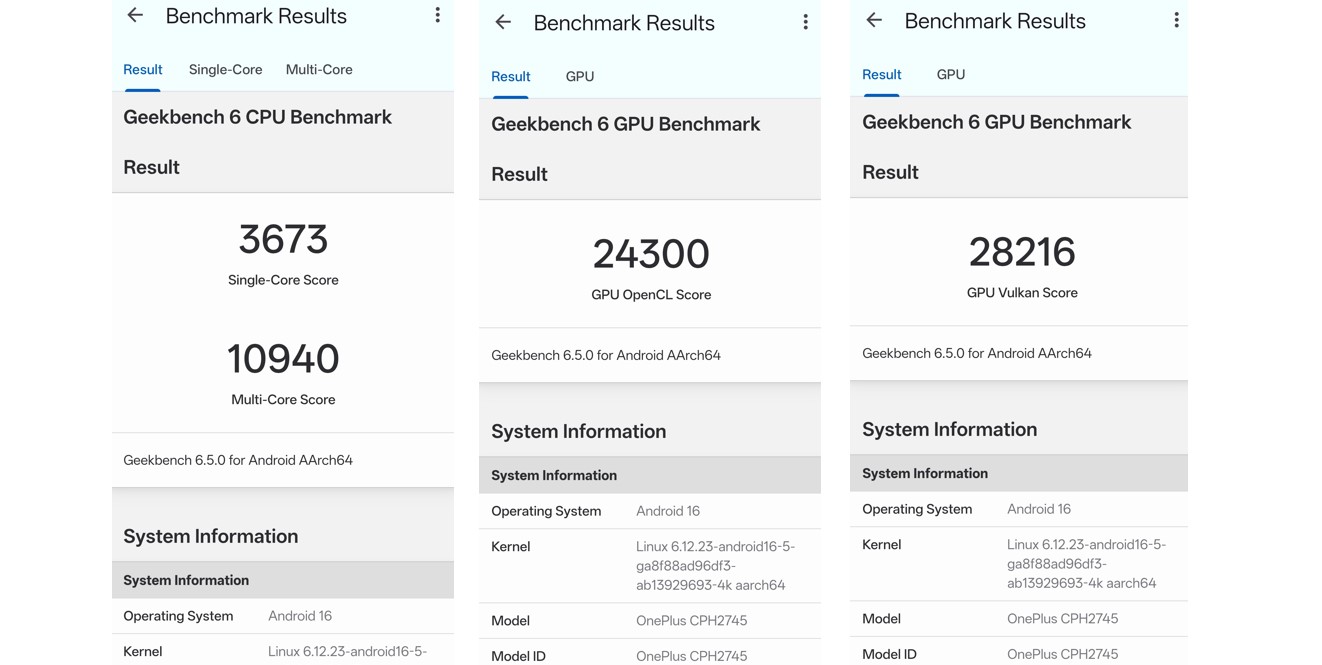The image size is (1322, 665).
Task: Tap the GPU OpenCL Score of 24300
Action: 651,255
